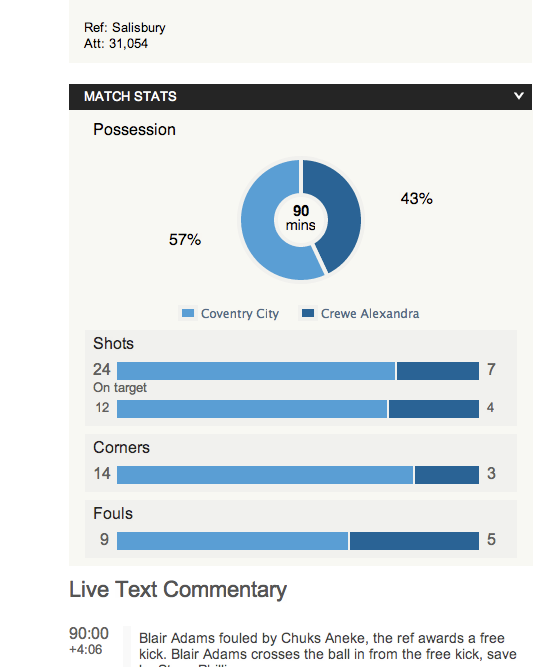The height and width of the screenshot is (667, 549).
Task: Click the 90:00 +4:06 commentary timestamp
Action: point(89,641)
